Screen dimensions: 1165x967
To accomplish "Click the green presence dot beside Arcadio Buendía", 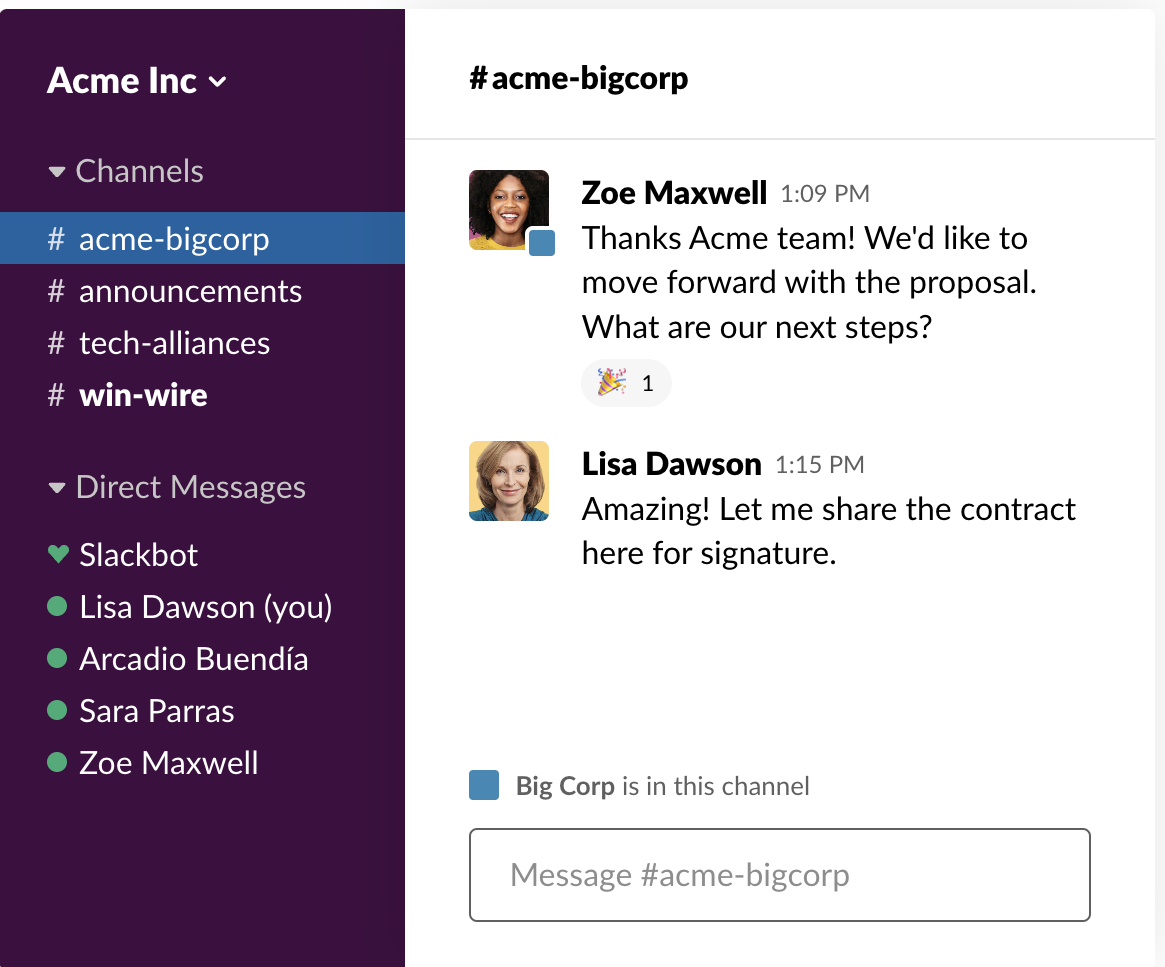I will click(57, 658).
